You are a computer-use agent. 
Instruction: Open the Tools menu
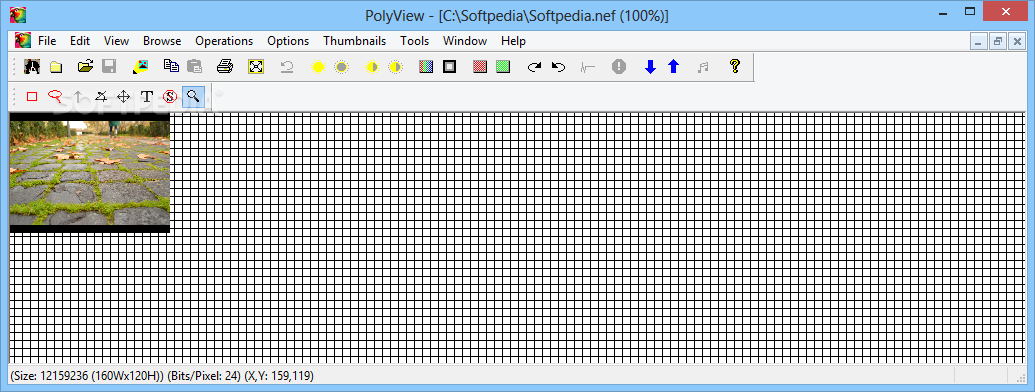pos(415,41)
